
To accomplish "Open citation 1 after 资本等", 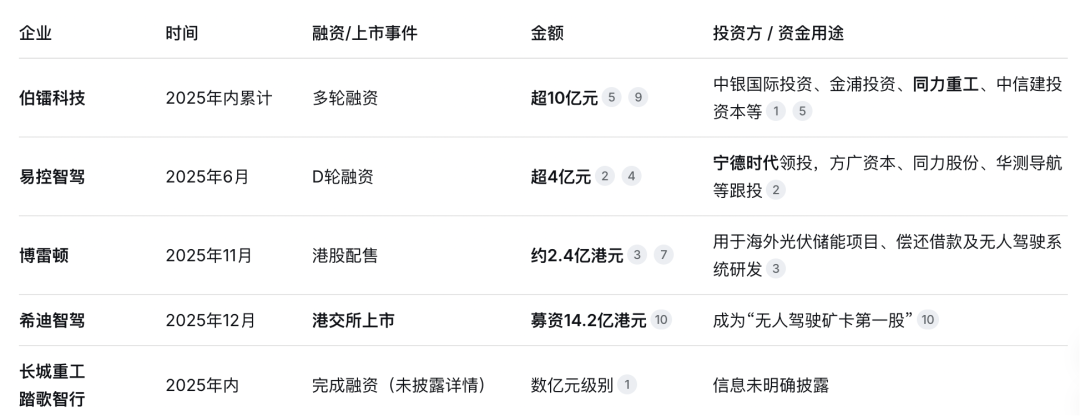I will (776, 112).
